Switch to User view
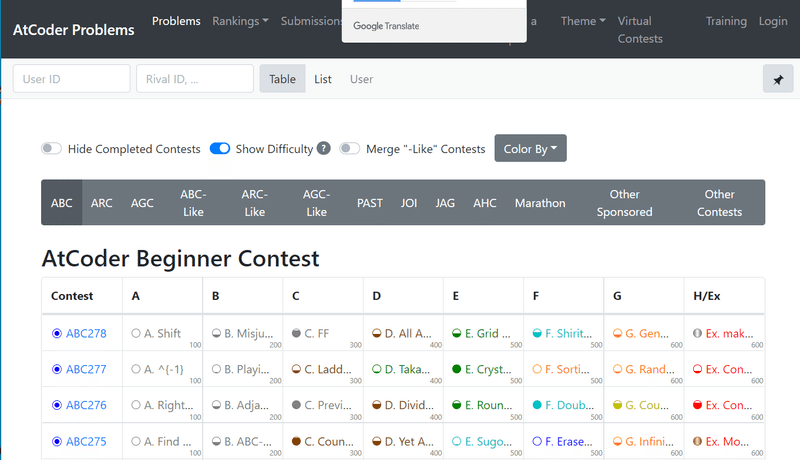This screenshot has height=460, width=800. [x=361, y=79]
